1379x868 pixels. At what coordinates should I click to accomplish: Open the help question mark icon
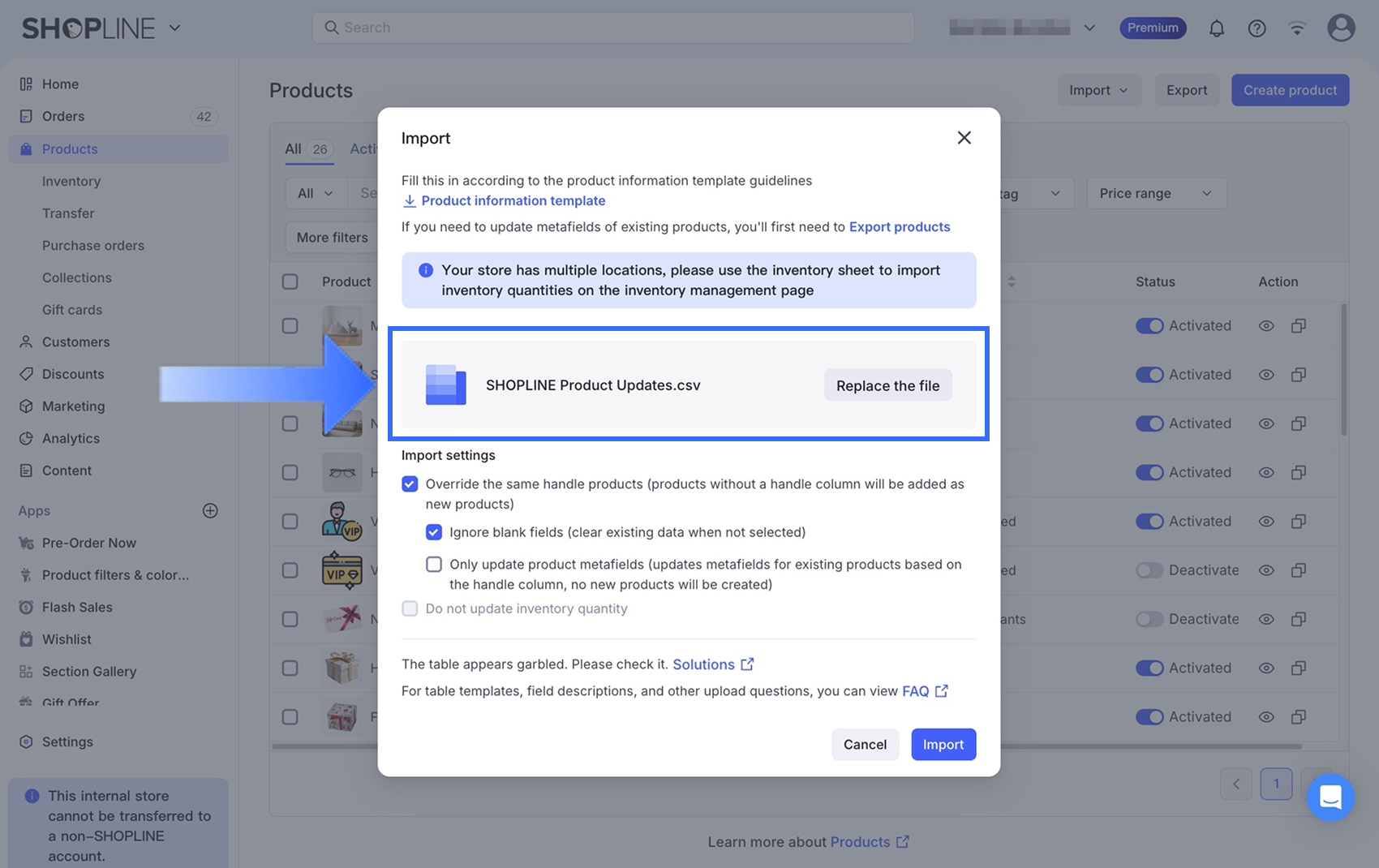point(1257,28)
